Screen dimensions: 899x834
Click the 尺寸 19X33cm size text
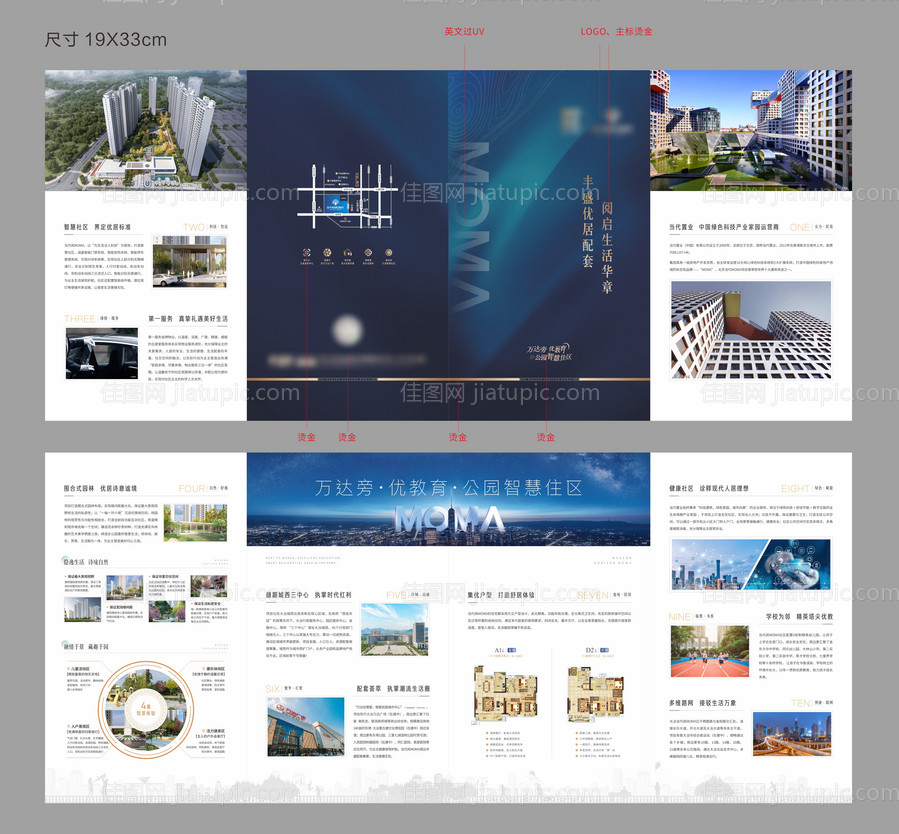point(106,40)
